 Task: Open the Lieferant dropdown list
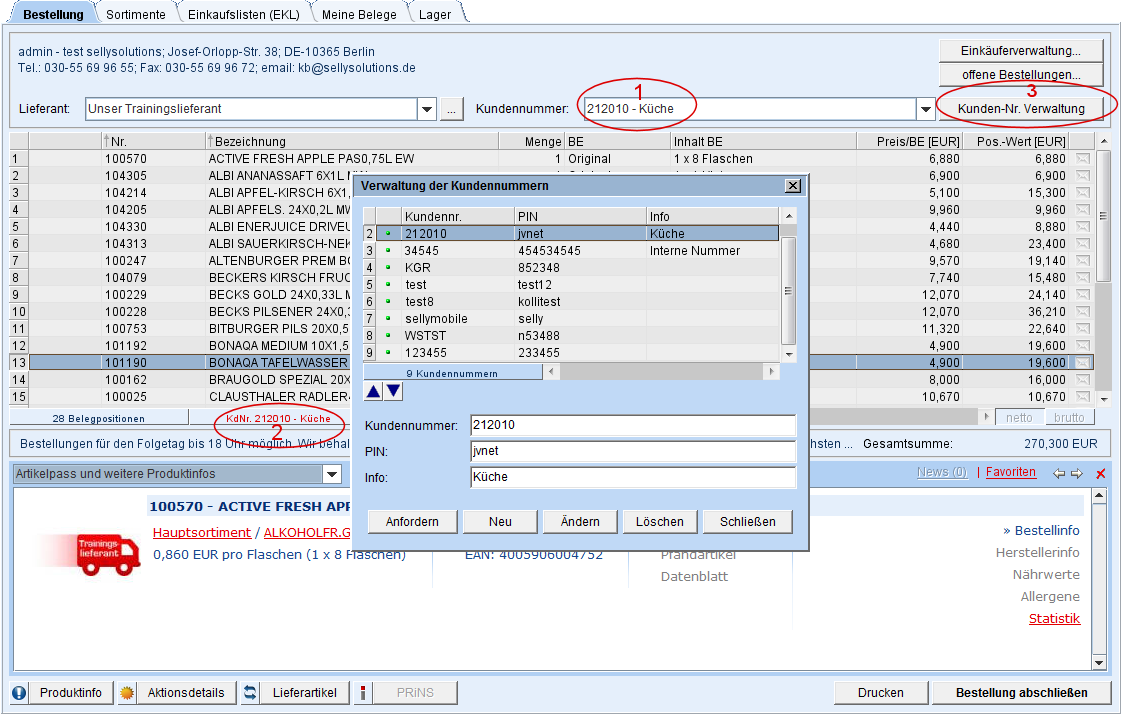tap(427, 109)
